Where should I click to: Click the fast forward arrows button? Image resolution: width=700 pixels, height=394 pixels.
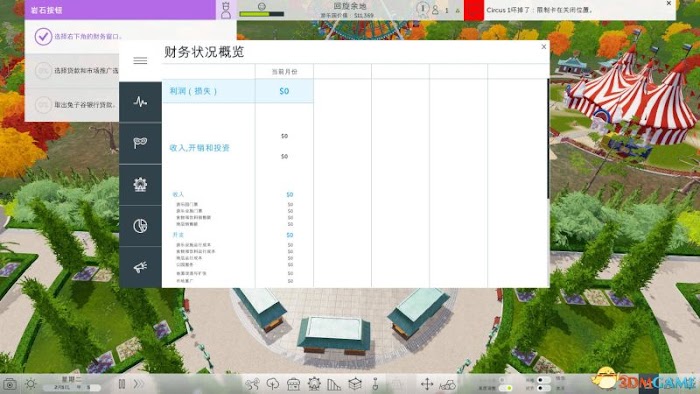(139, 384)
